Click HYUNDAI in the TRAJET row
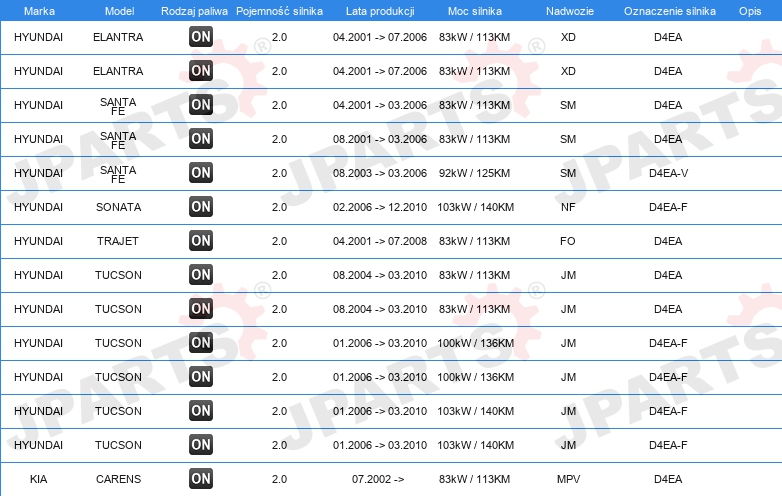Screen dimensions: 782x496 coord(38,241)
